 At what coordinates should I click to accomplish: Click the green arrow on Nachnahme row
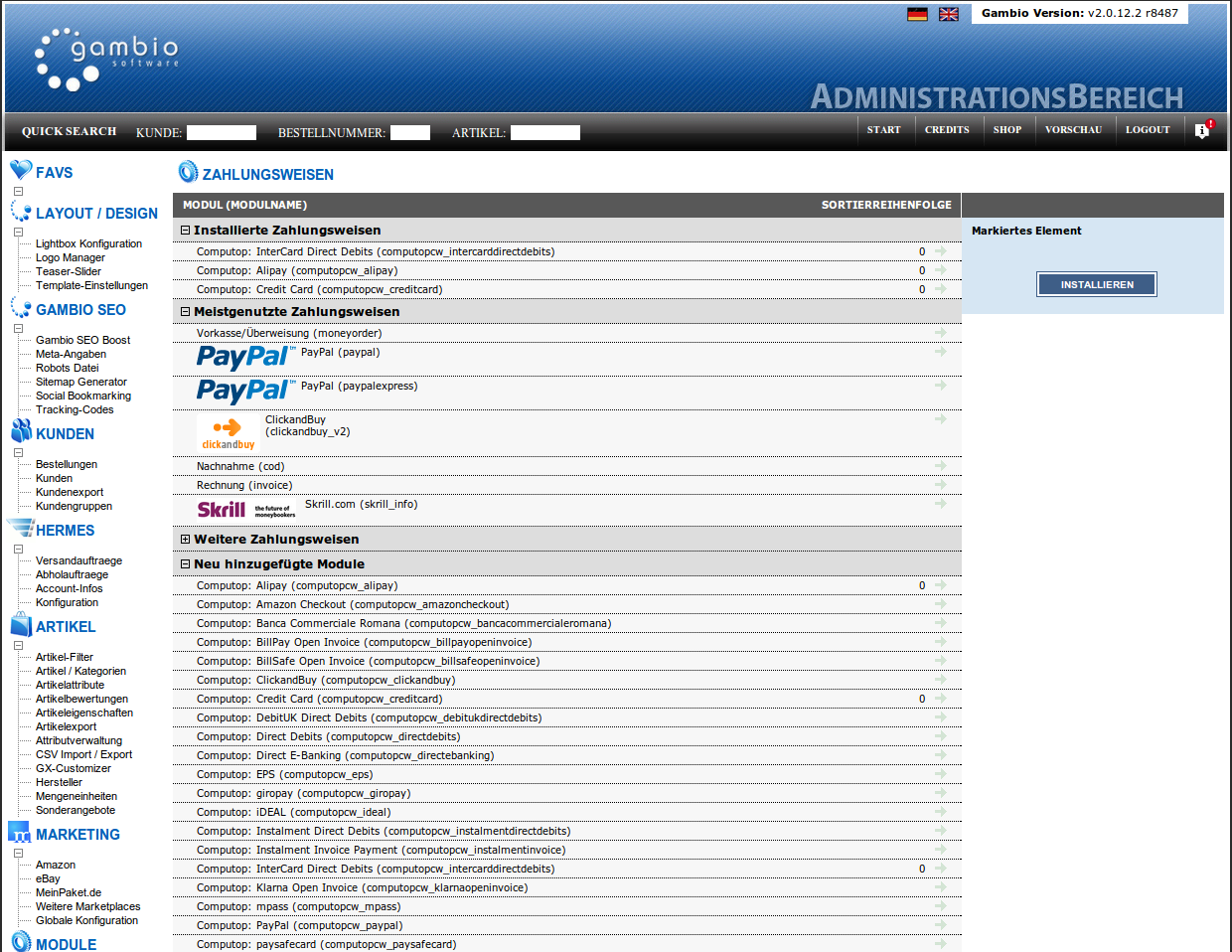point(940,466)
